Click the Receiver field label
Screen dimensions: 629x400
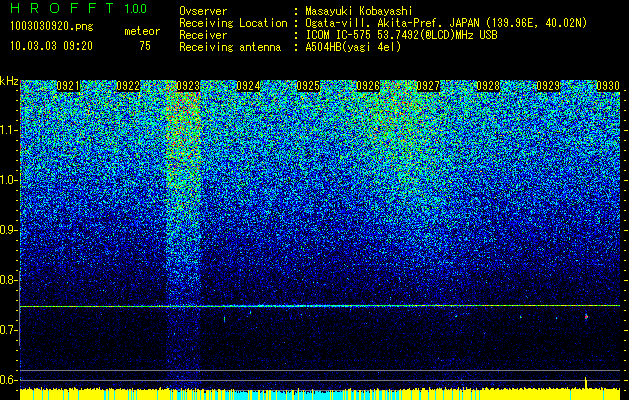(x=203, y=35)
